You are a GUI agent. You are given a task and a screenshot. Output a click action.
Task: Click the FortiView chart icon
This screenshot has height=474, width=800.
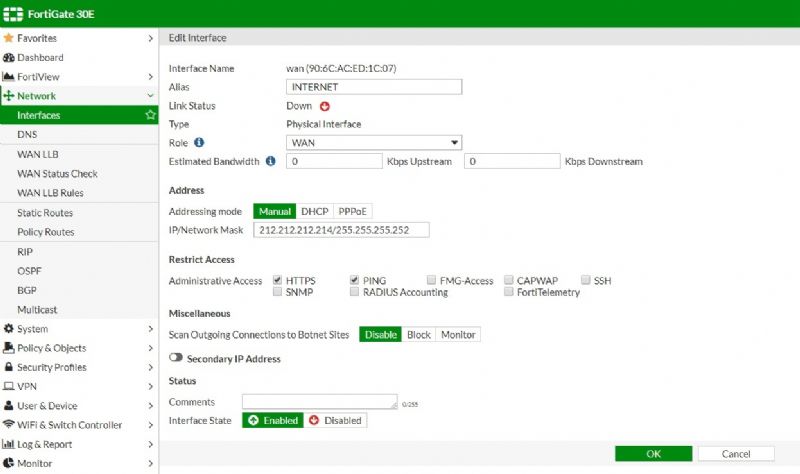9,77
